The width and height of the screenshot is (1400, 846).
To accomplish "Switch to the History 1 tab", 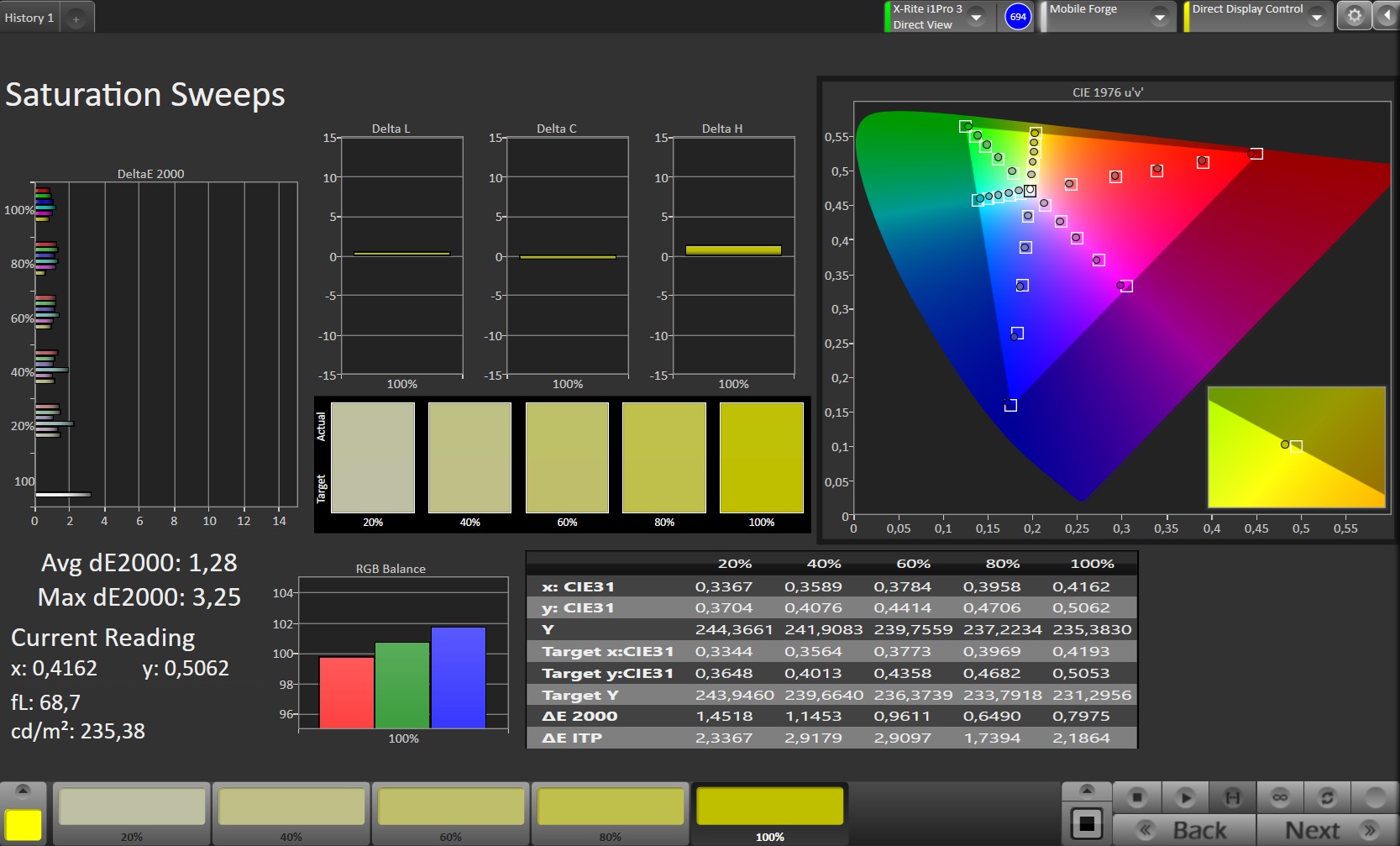I will (x=29, y=18).
